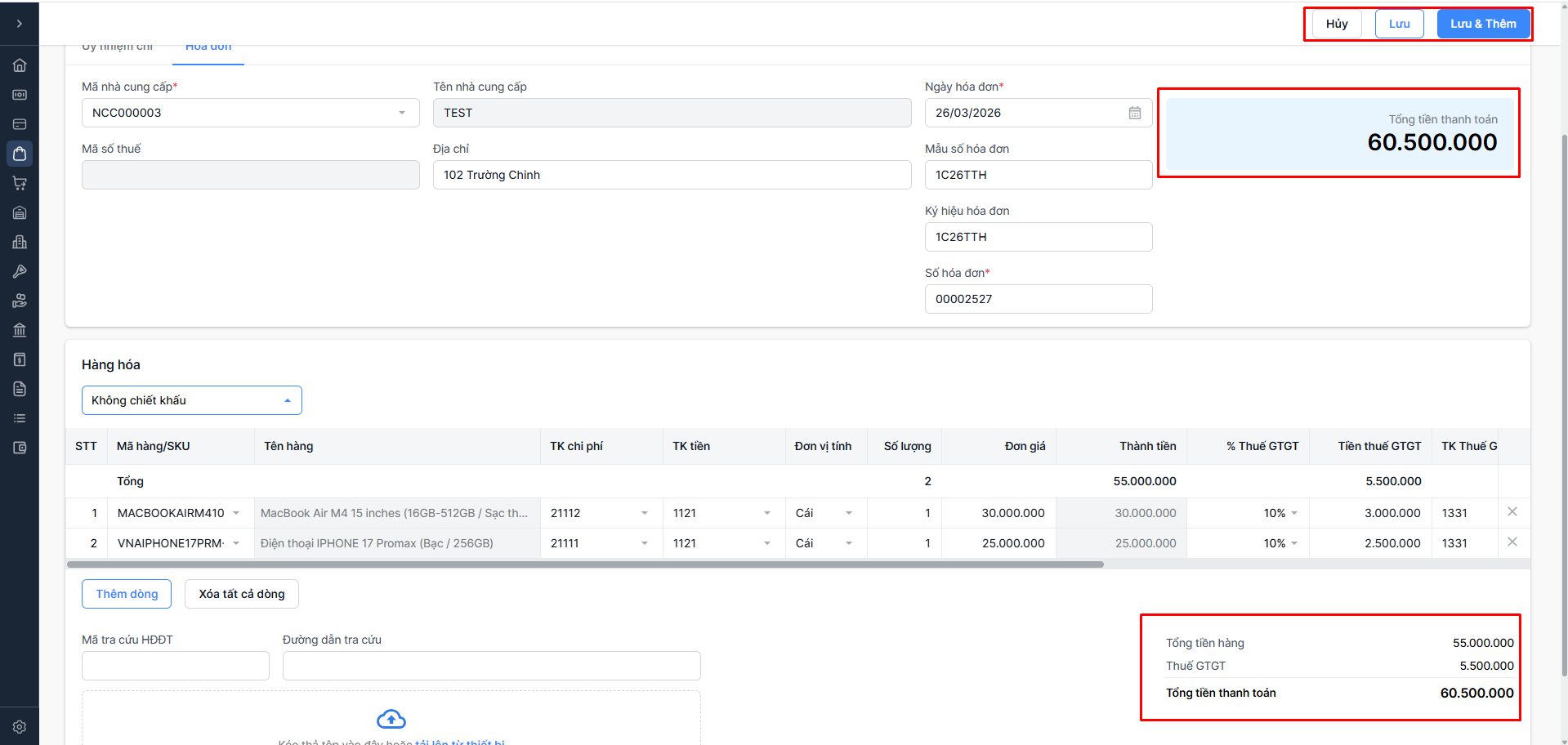The height and width of the screenshot is (745, 1568).
Task: Expand the sidebar with chevron arrow
Action: point(20,24)
